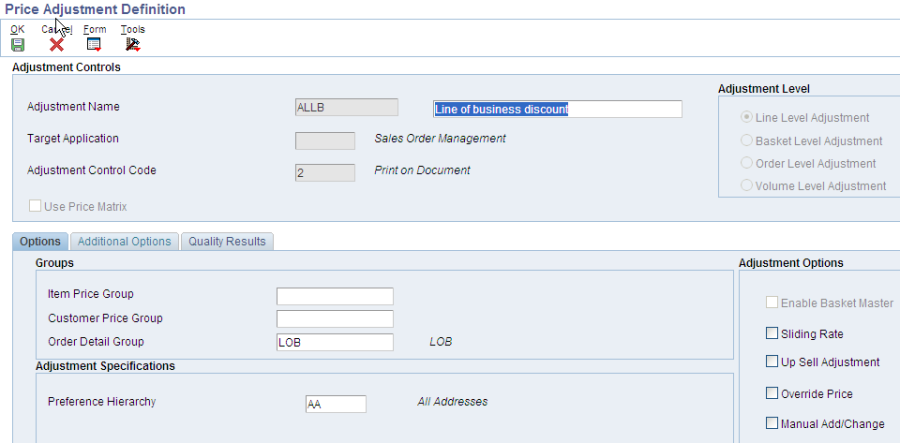Switch to the Options tab
Image resolution: width=900 pixels, height=443 pixels.
click(x=40, y=242)
